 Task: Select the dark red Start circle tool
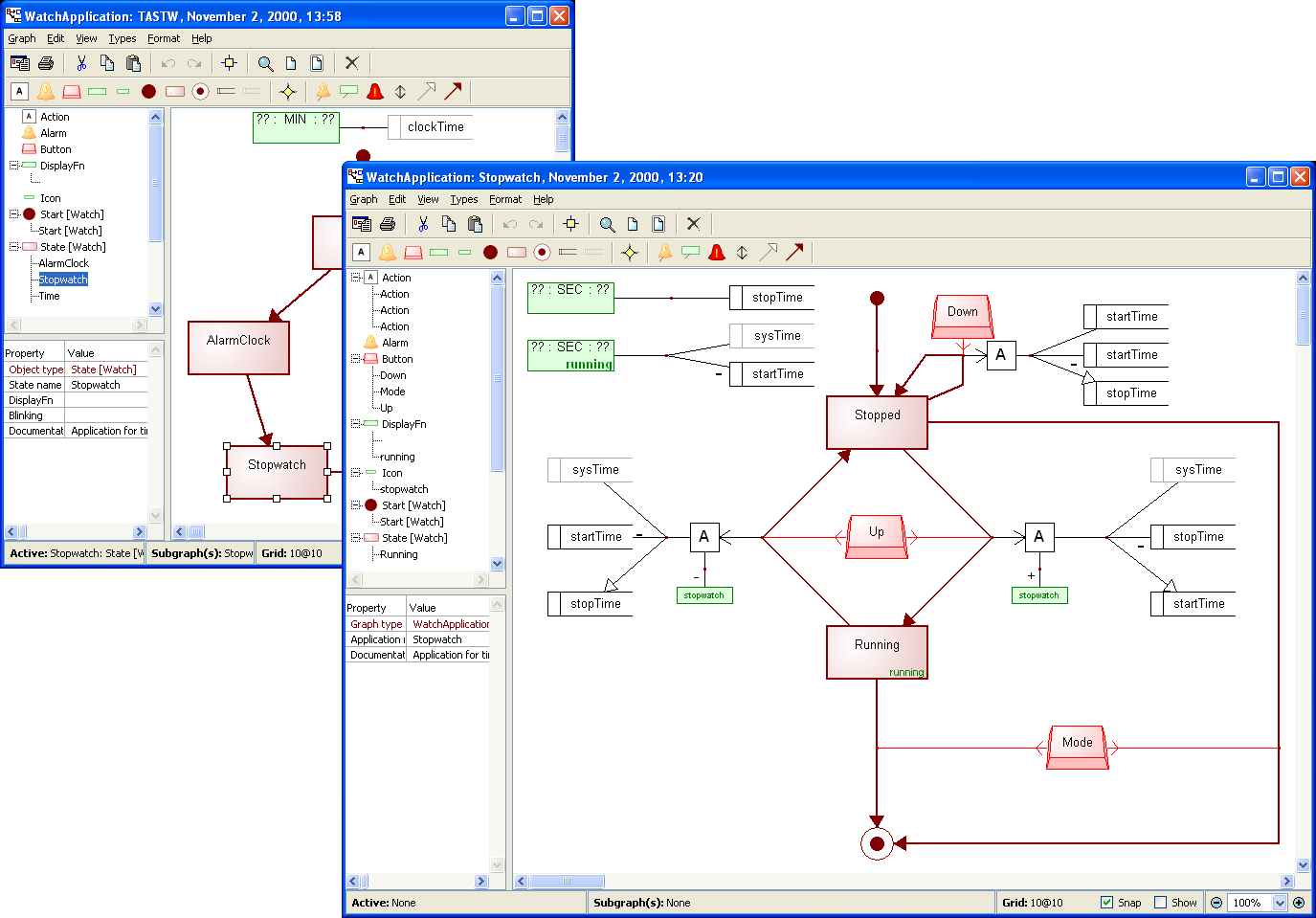click(x=490, y=253)
